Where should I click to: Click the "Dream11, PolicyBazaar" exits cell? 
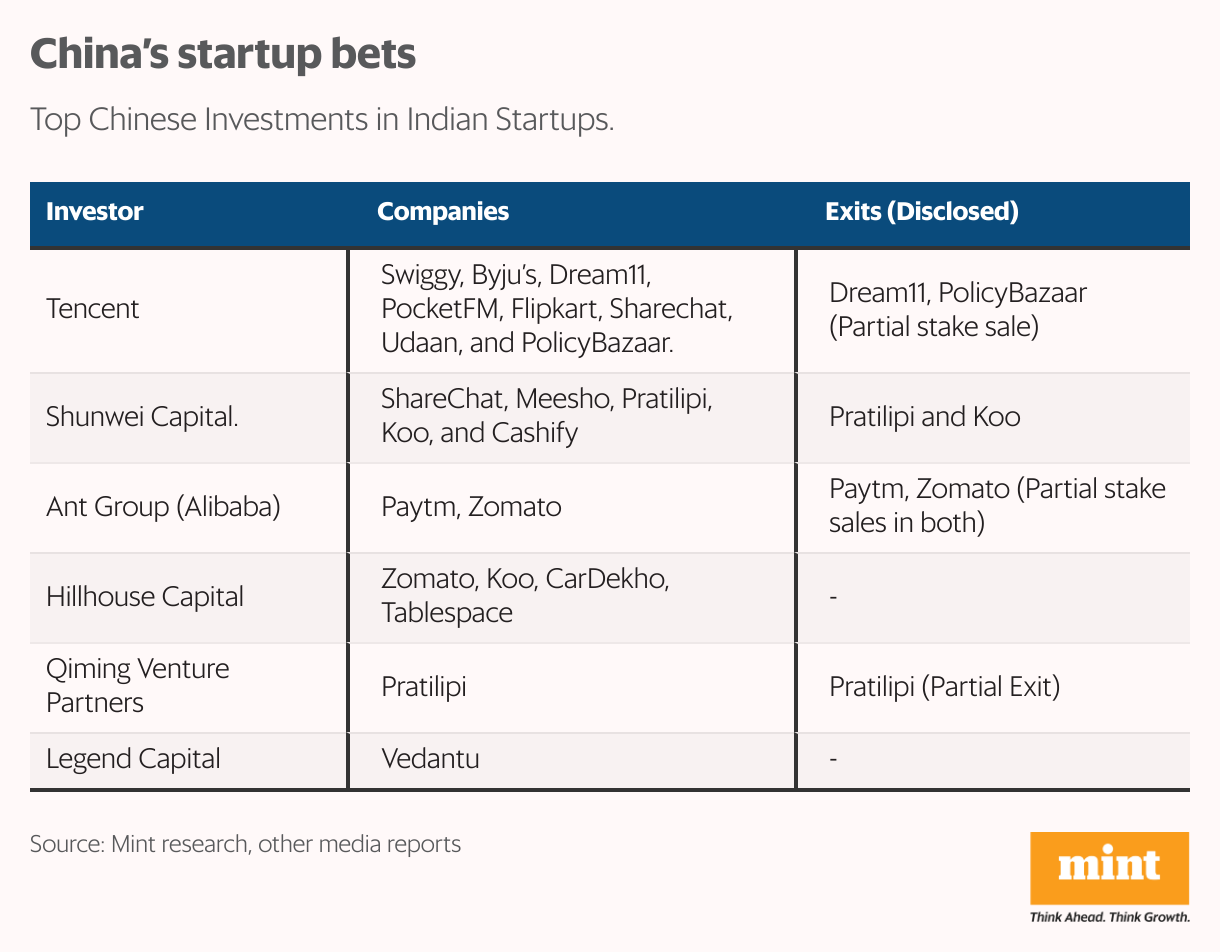coord(957,310)
